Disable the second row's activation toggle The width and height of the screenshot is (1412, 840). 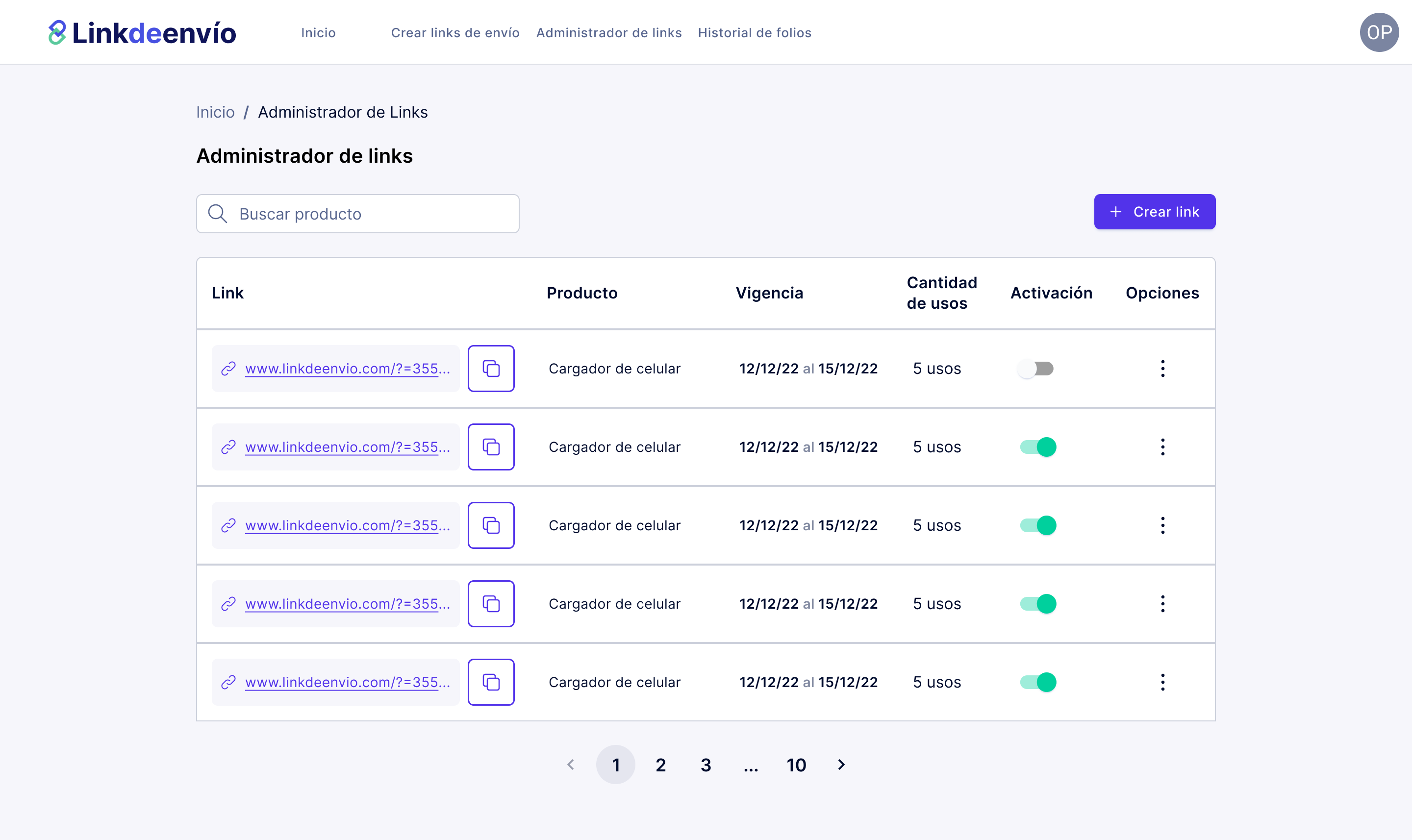click(x=1038, y=447)
